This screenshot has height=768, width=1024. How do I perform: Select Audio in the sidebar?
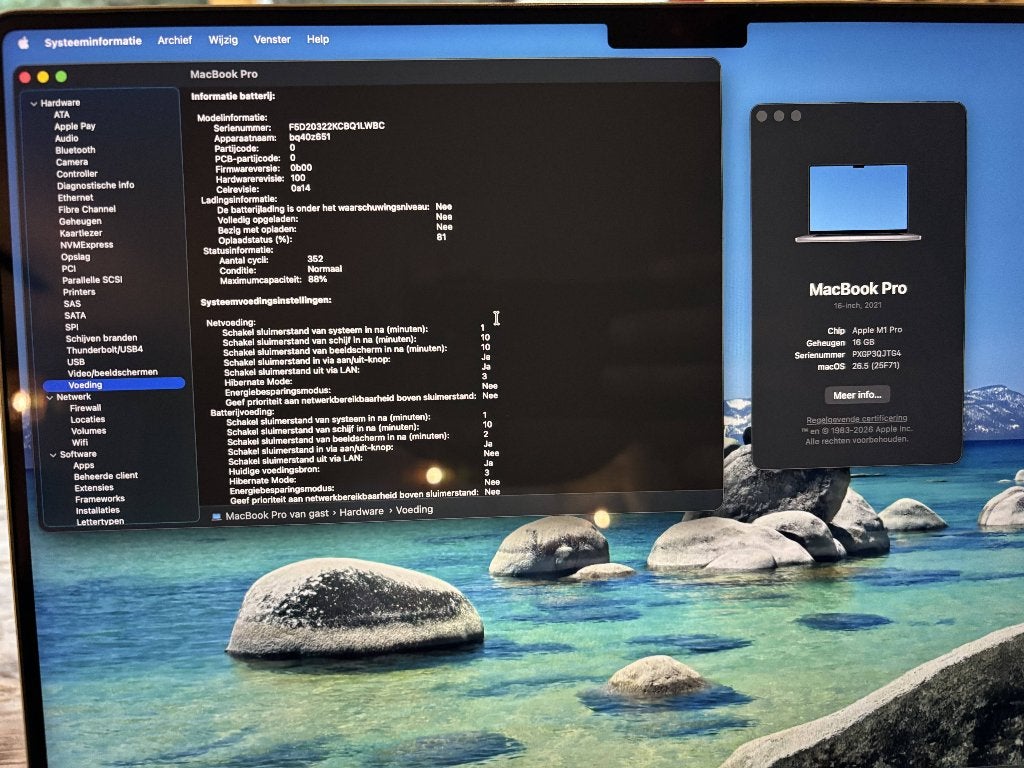[x=66, y=138]
